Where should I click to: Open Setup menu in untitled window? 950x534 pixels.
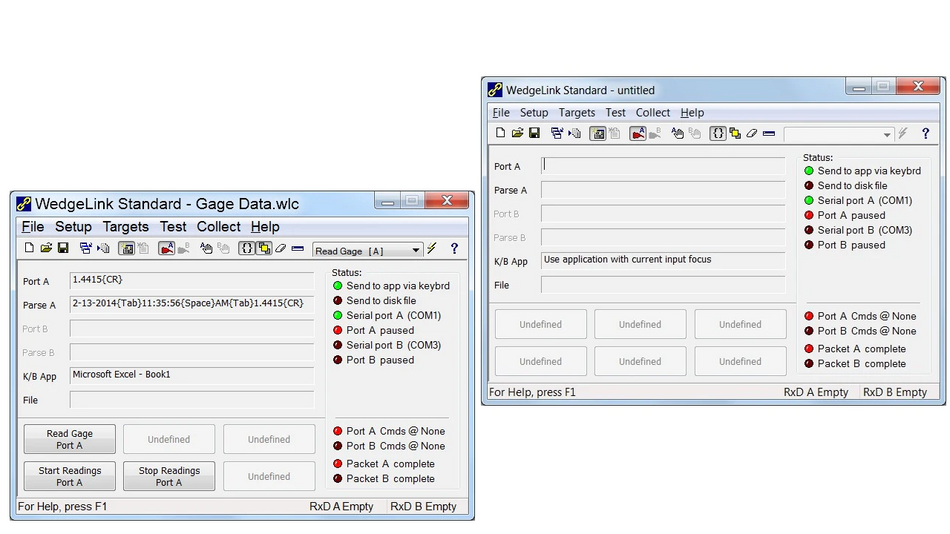[534, 113]
